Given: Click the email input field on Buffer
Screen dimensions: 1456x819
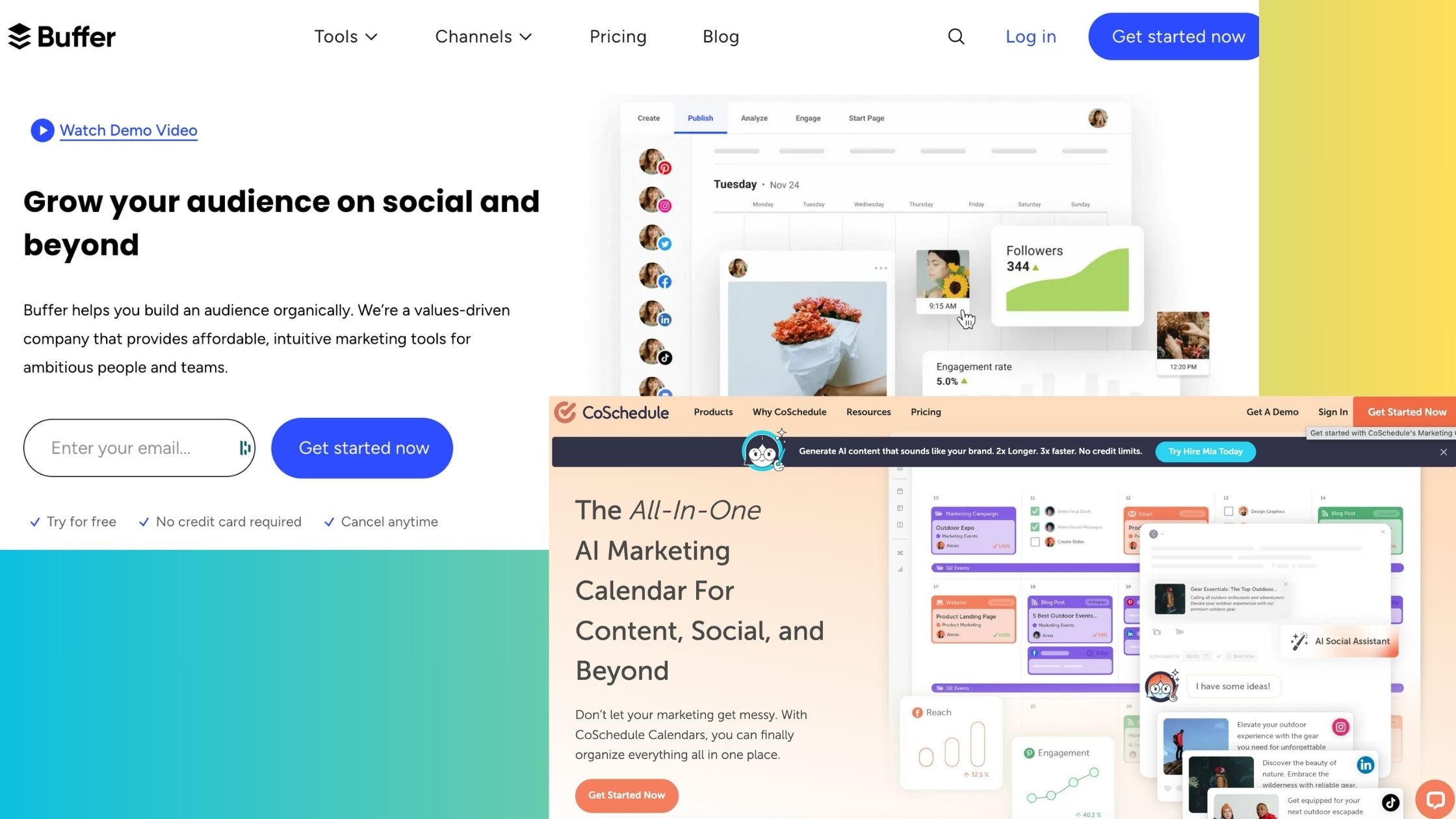Looking at the screenshot, I should 139,447.
